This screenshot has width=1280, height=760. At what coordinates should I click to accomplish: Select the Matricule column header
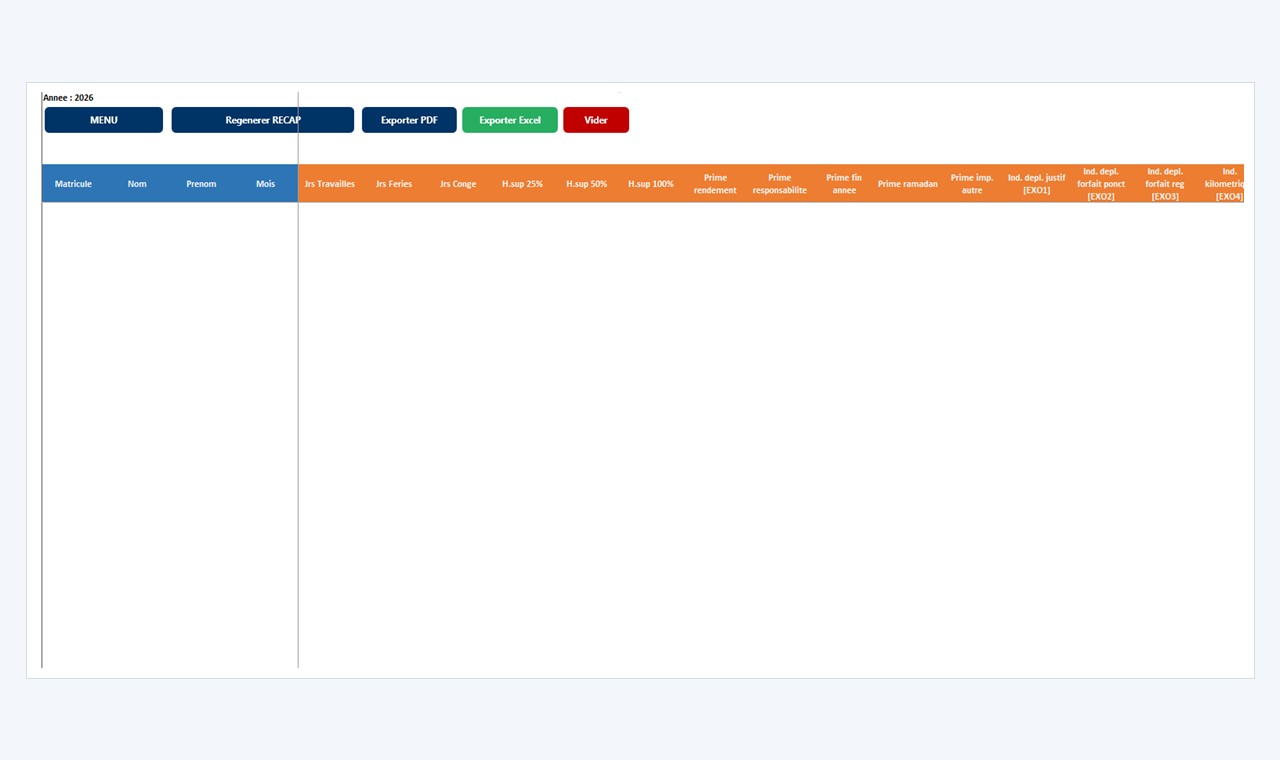click(x=73, y=184)
